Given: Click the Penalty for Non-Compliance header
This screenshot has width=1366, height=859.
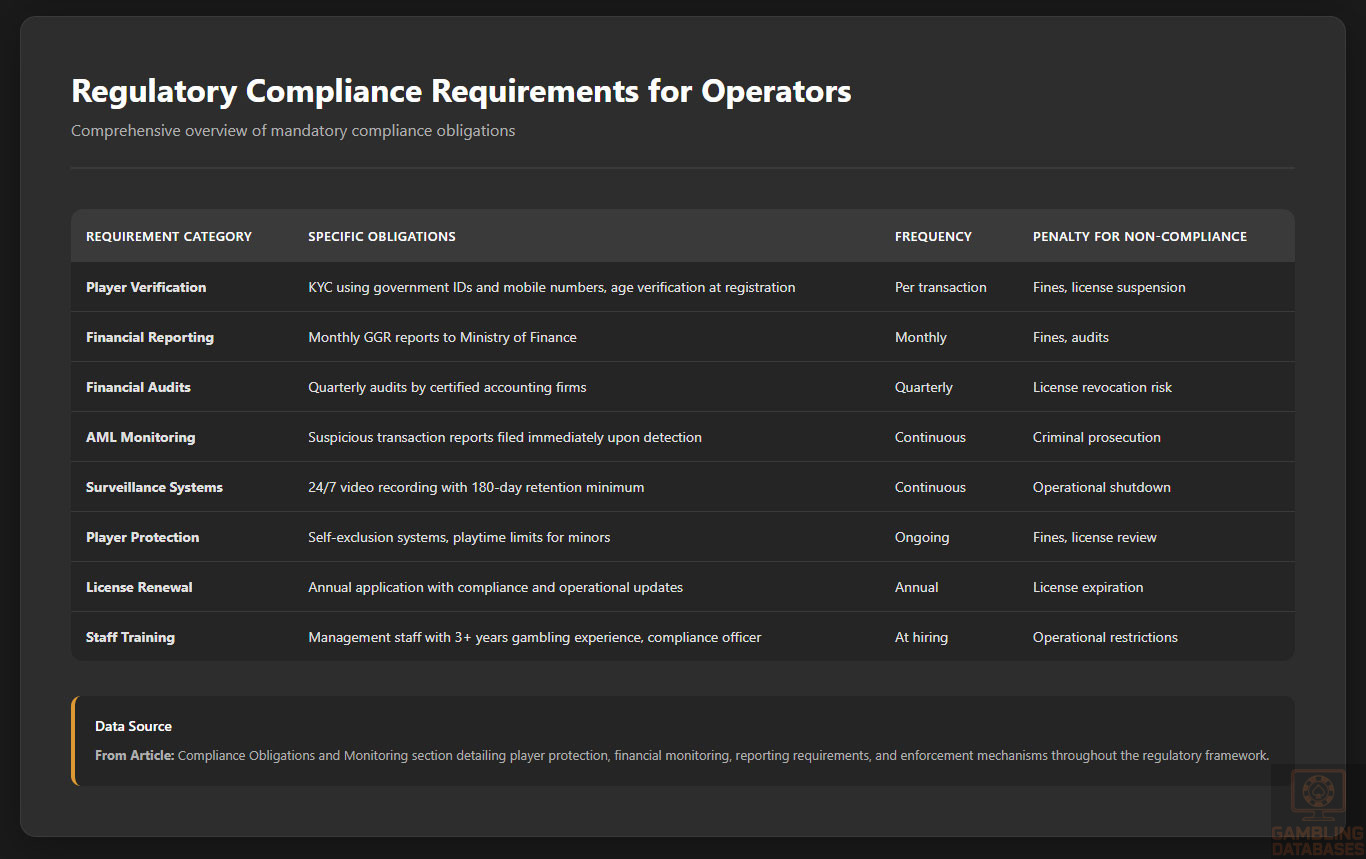Looking at the screenshot, I should (1139, 237).
